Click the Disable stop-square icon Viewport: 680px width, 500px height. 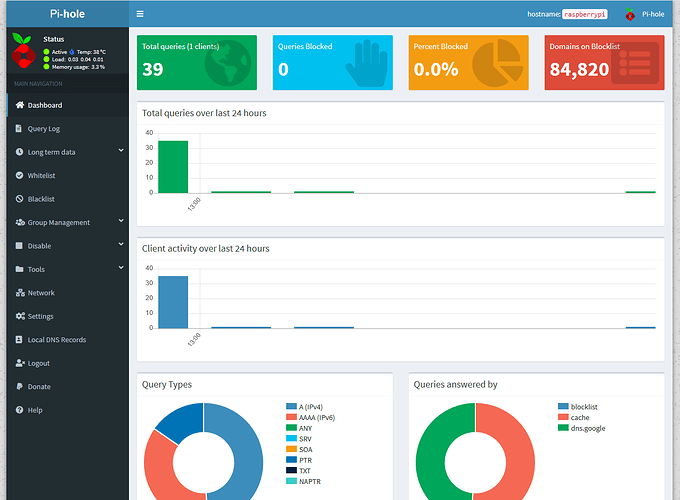pos(19,245)
